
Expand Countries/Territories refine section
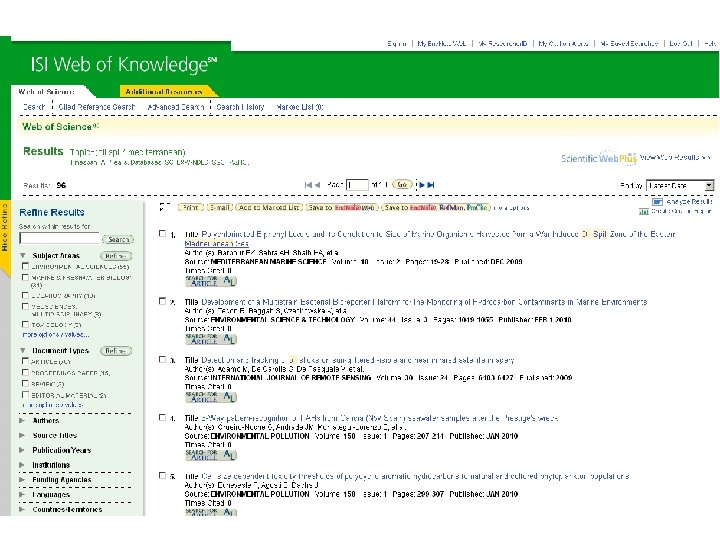point(22,509)
